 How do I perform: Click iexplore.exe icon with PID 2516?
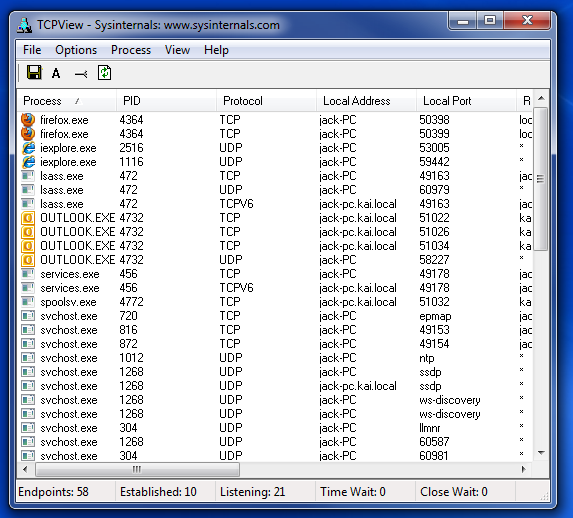click(x=28, y=148)
